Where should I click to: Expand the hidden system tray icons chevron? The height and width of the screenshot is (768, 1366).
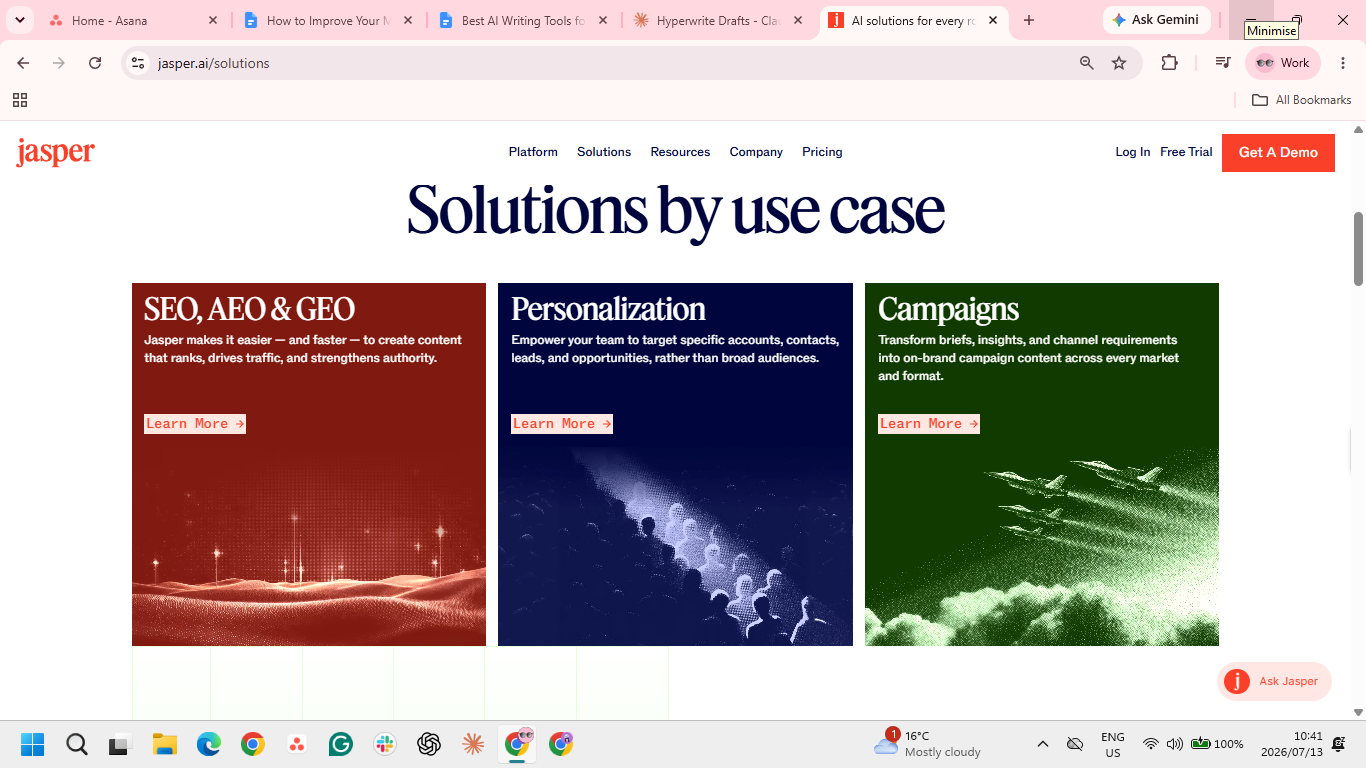click(x=1043, y=744)
